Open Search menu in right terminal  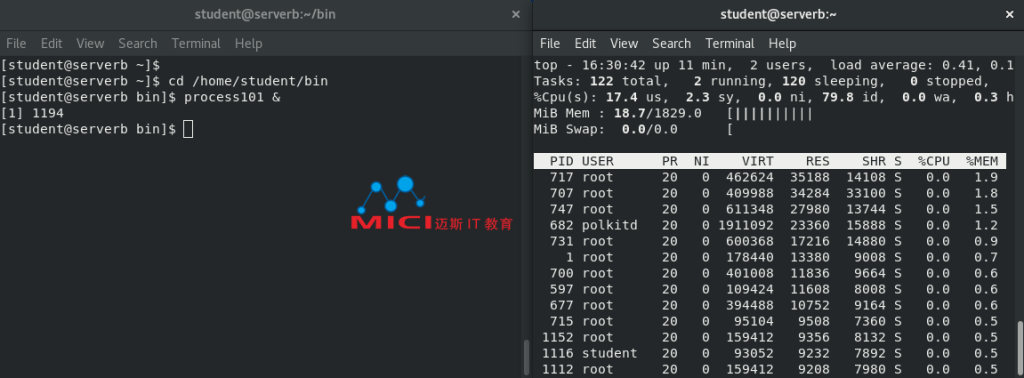(671, 44)
